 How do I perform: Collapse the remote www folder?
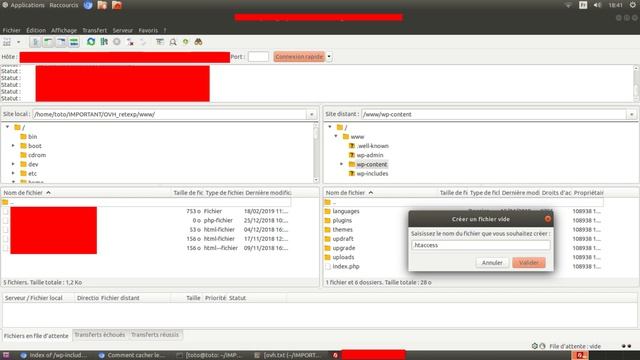[336, 136]
